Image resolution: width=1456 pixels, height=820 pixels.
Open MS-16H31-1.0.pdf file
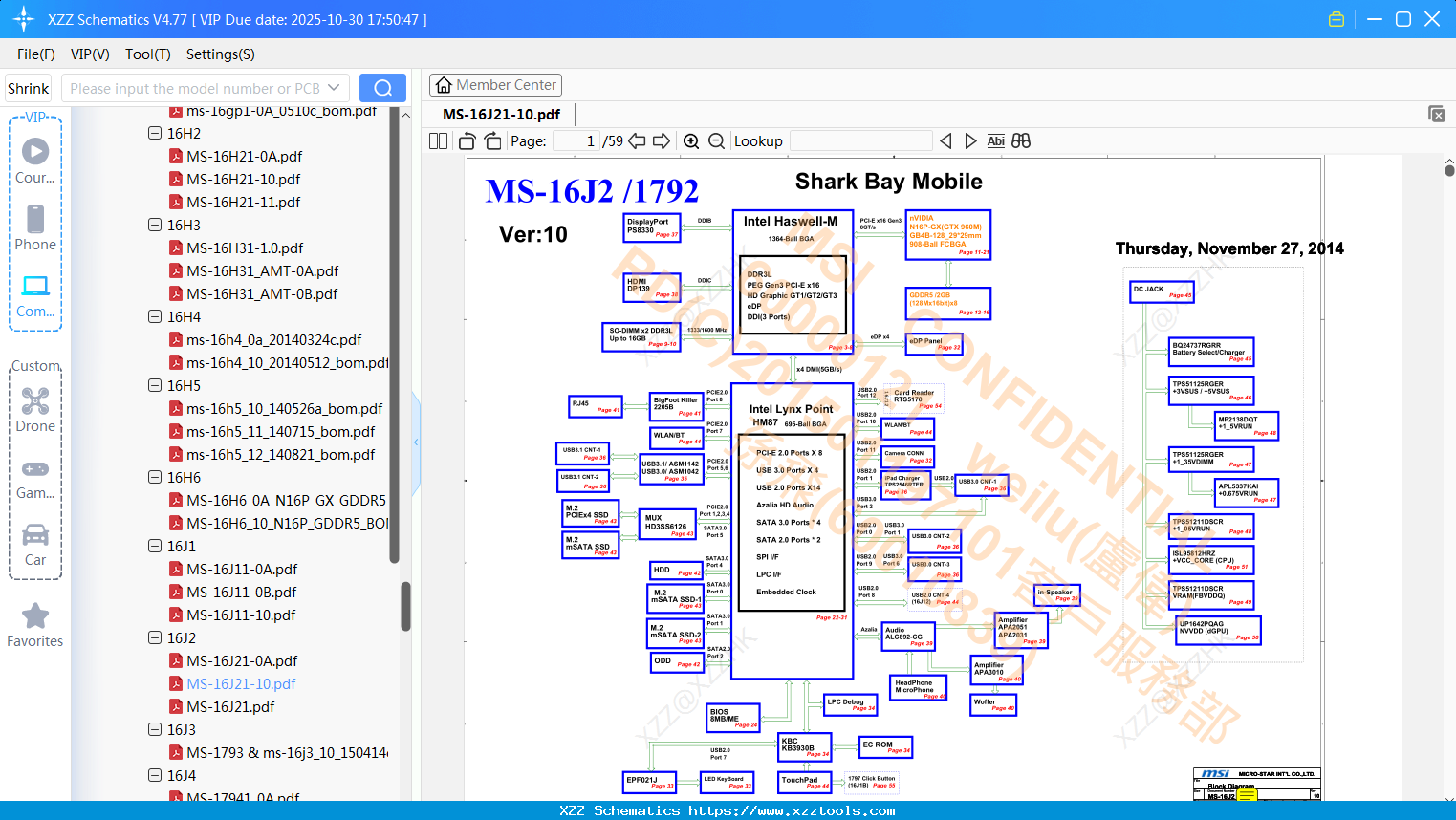[x=245, y=248]
